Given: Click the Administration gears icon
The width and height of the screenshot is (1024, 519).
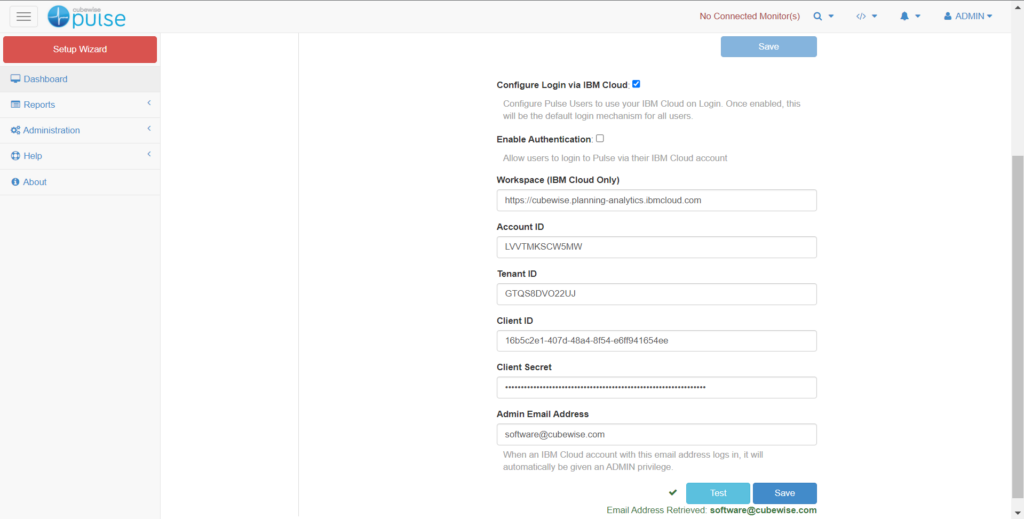Looking at the screenshot, I should point(16,131).
